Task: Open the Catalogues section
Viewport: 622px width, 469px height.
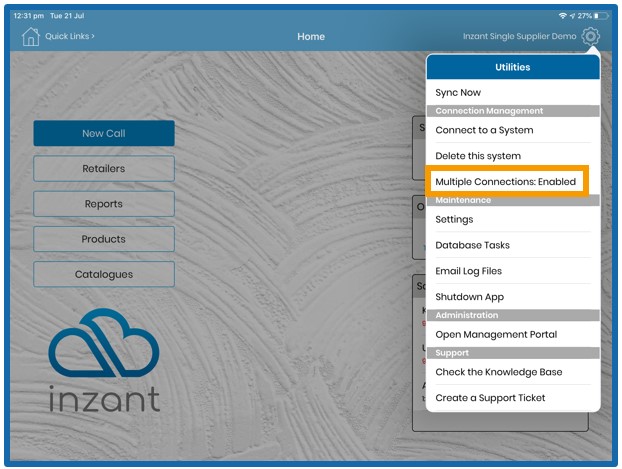Action: click(x=104, y=274)
